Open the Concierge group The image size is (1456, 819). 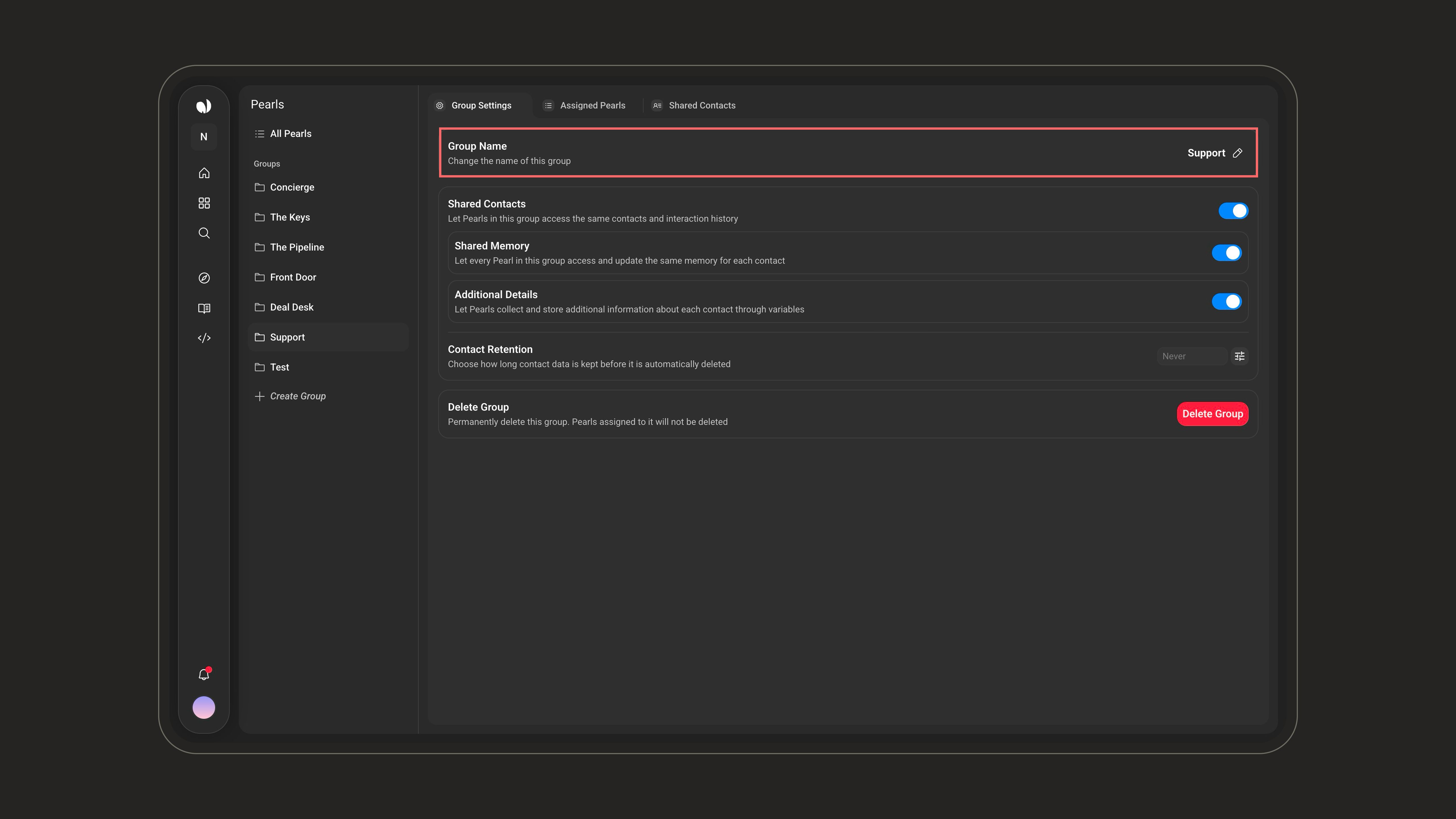(328, 187)
